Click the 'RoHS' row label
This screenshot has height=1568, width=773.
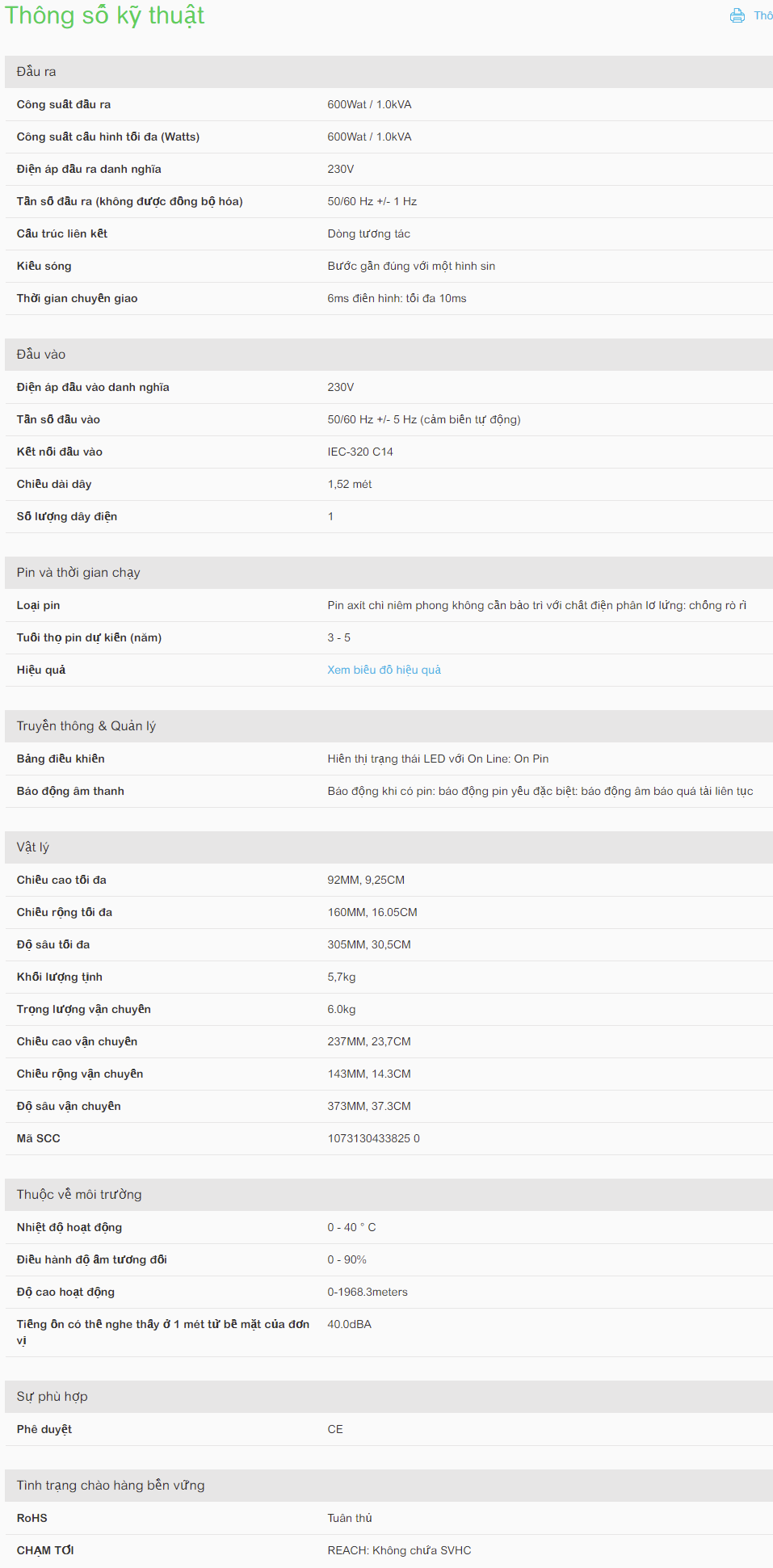tap(32, 1518)
